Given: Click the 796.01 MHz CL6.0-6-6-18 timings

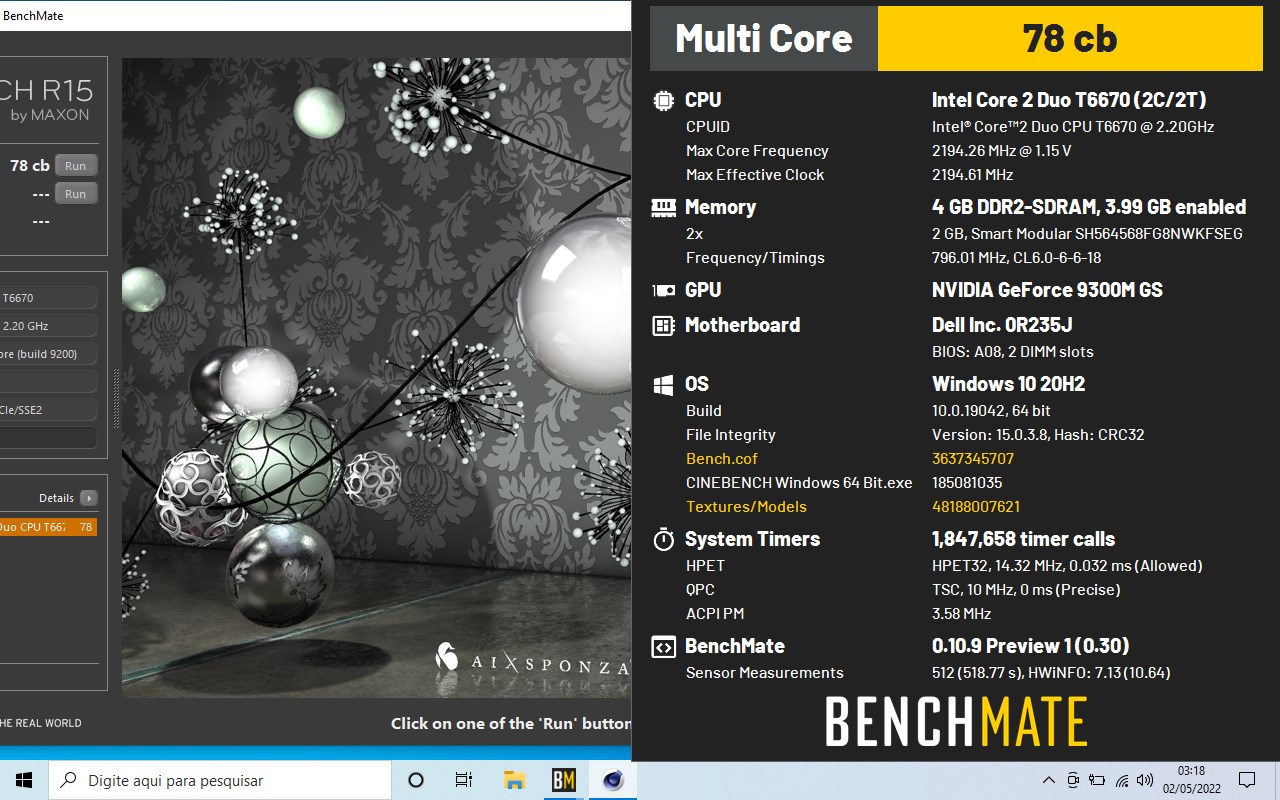Looking at the screenshot, I should pos(1016,258).
